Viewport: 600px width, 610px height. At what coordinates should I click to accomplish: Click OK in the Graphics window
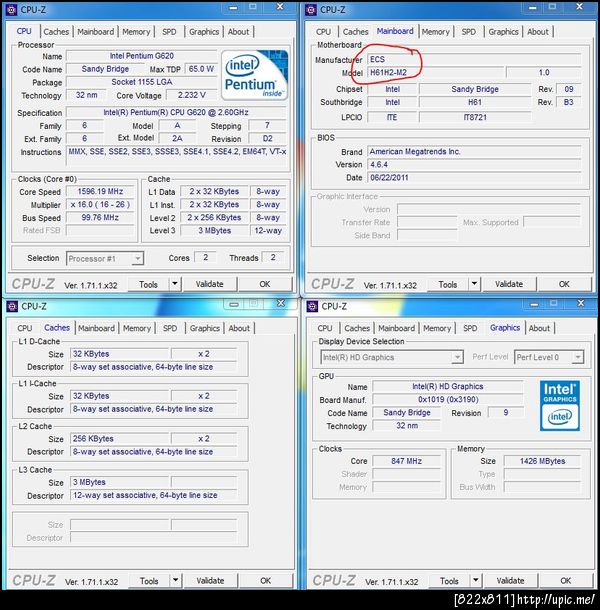coord(566,581)
